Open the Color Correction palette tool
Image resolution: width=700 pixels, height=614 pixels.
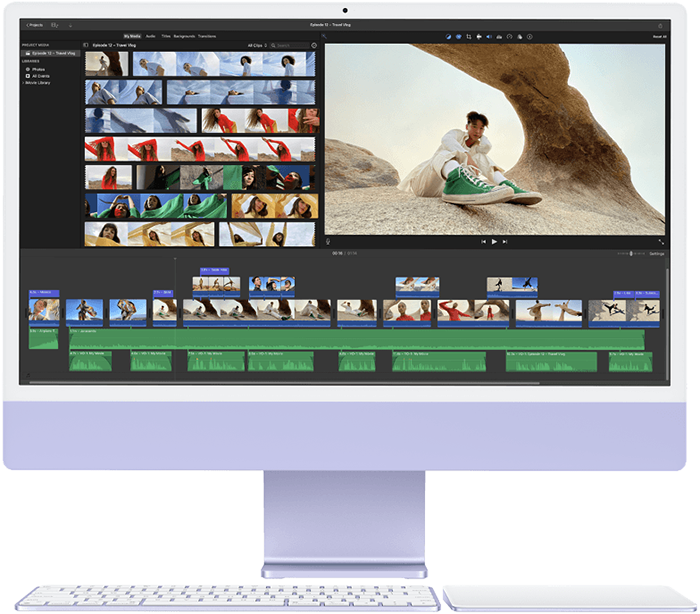[x=457, y=36]
